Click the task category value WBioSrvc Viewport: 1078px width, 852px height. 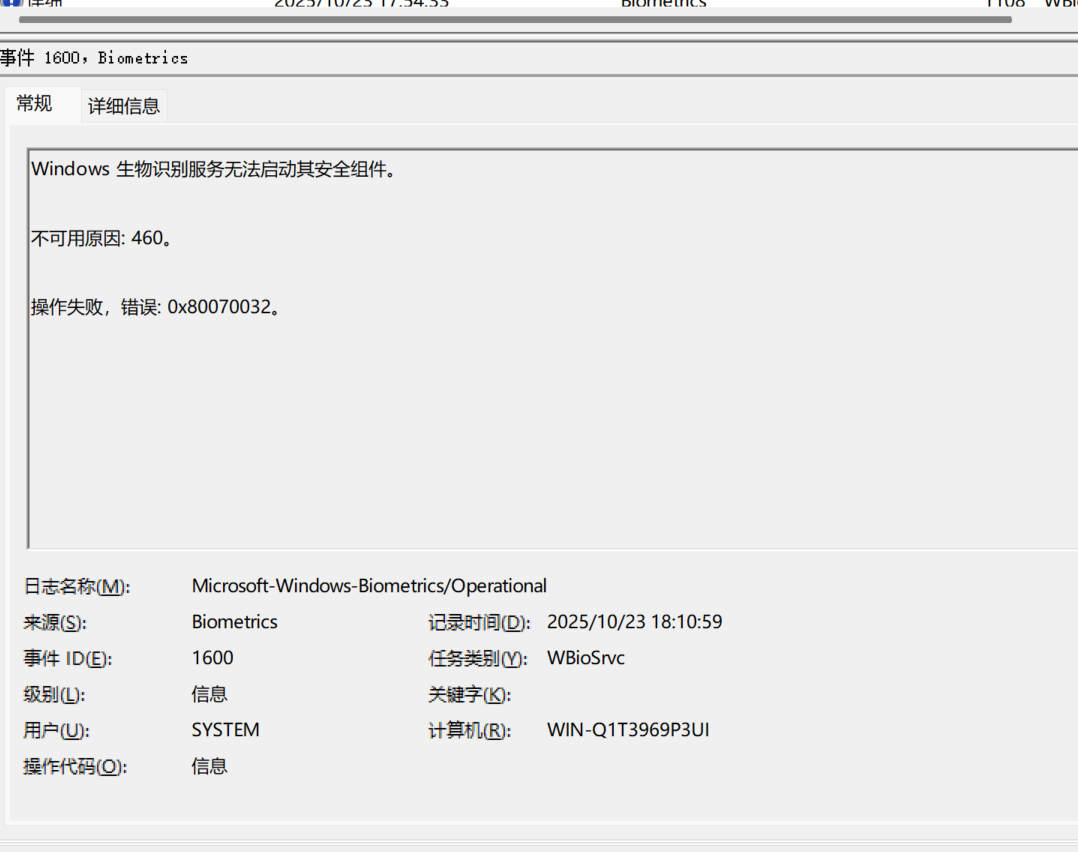click(x=586, y=658)
